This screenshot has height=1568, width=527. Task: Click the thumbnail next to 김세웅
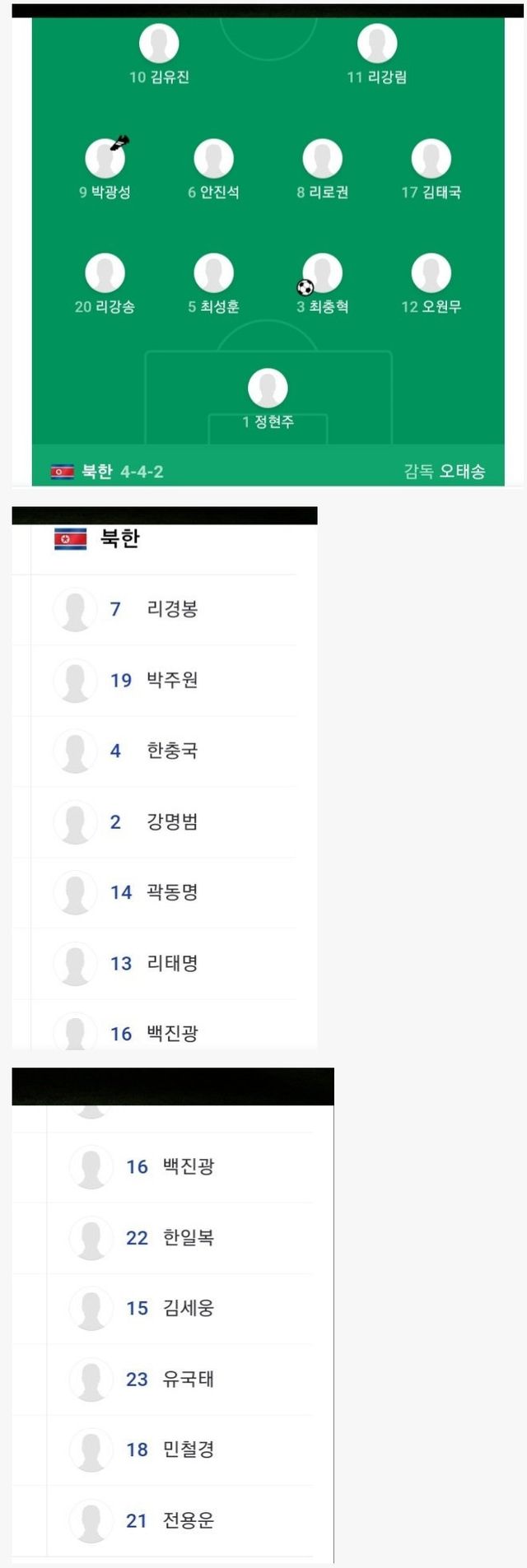pyautogui.click(x=91, y=1308)
